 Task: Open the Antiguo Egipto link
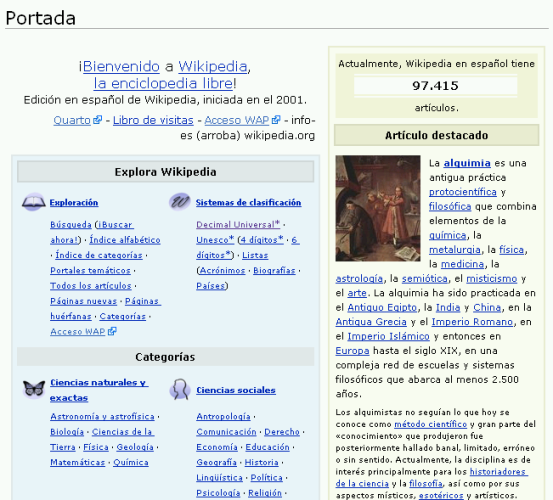(x=382, y=308)
